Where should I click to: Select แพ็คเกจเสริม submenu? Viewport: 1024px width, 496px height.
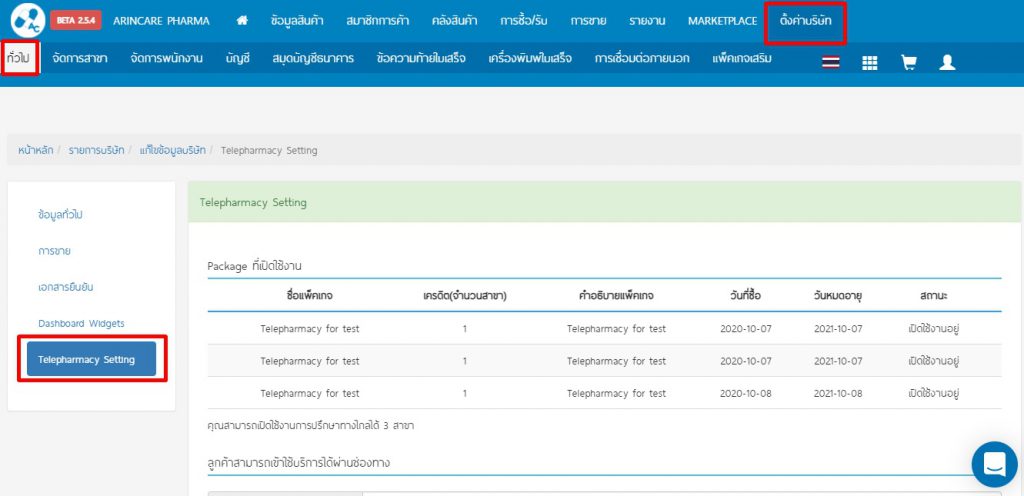(743, 58)
